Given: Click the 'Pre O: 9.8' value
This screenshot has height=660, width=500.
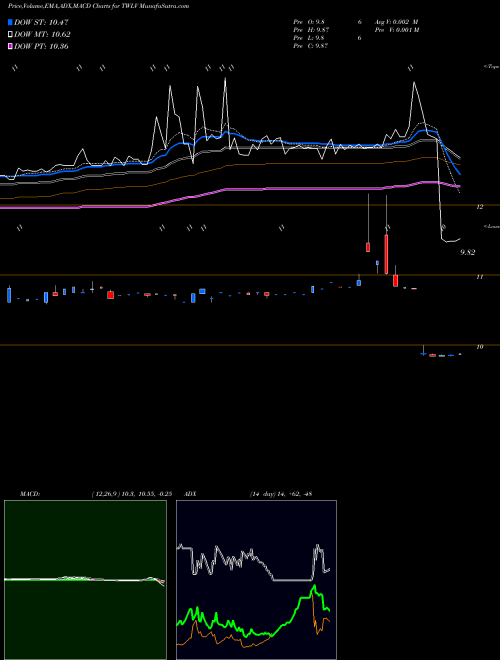Looking at the screenshot, I should pos(309,22).
